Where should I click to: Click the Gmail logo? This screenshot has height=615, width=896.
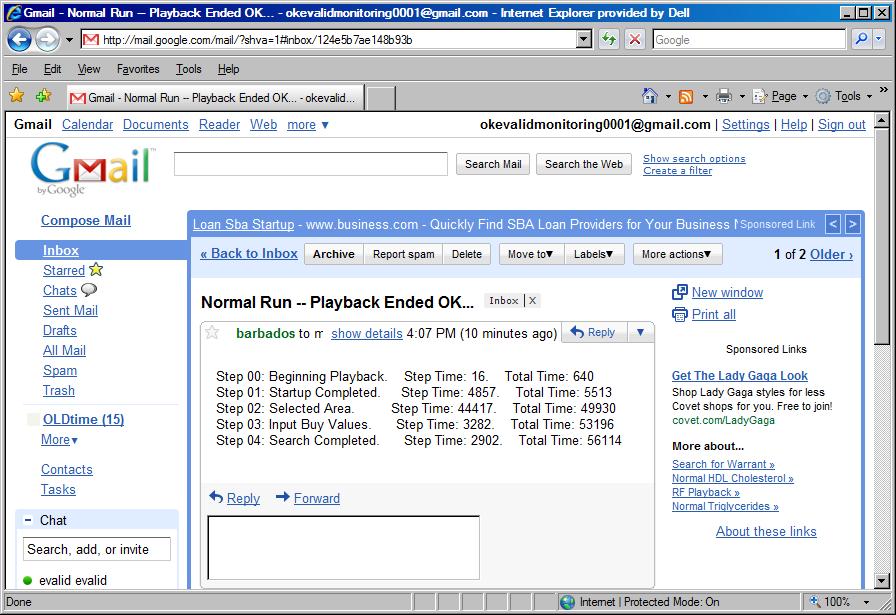[x=93, y=169]
